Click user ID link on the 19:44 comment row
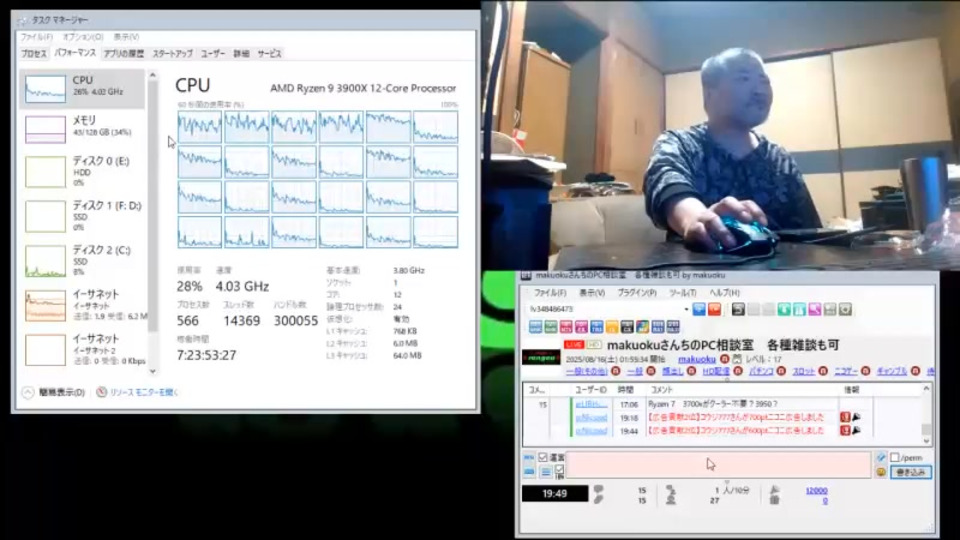This screenshot has width=960, height=540. point(591,431)
